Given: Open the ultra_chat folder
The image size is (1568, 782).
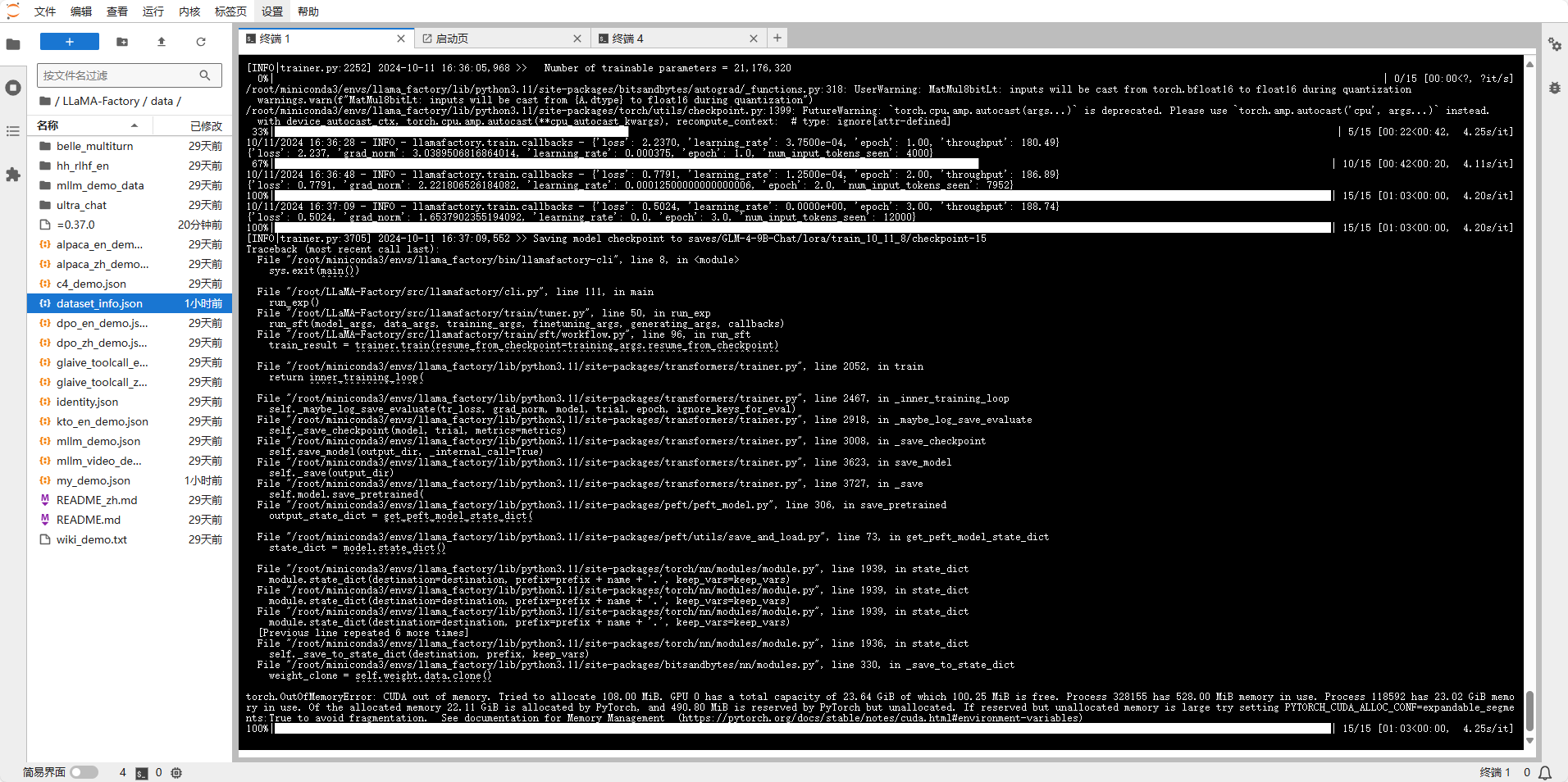Looking at the screenshot, I should (x=130, y=205).
